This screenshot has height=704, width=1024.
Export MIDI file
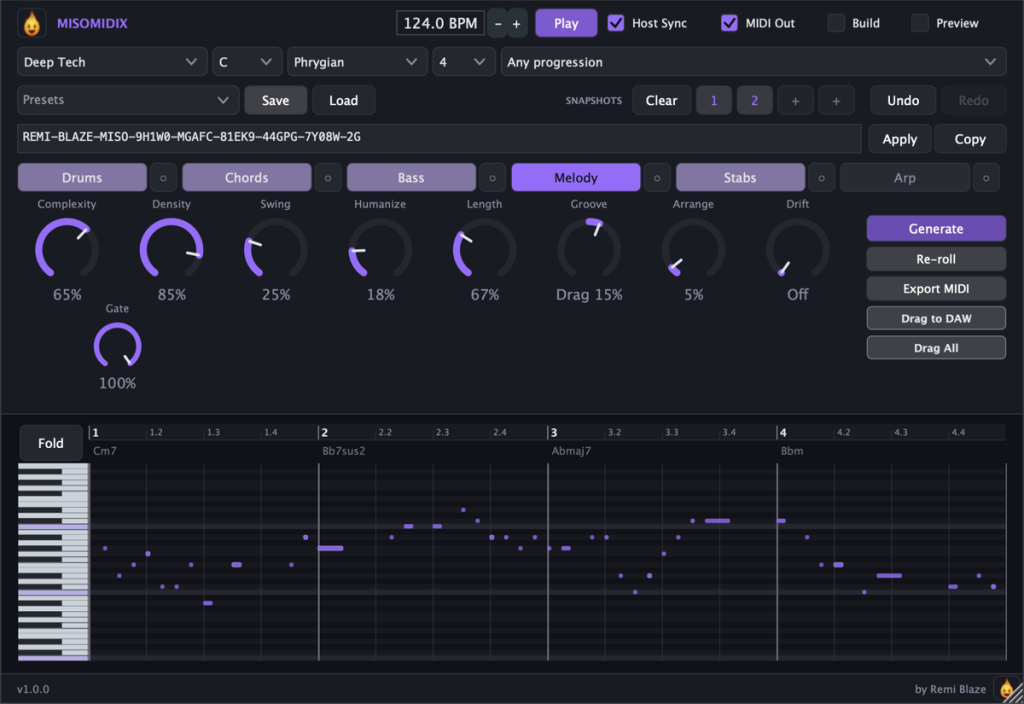pyautogui.click(x=936, y=289)
